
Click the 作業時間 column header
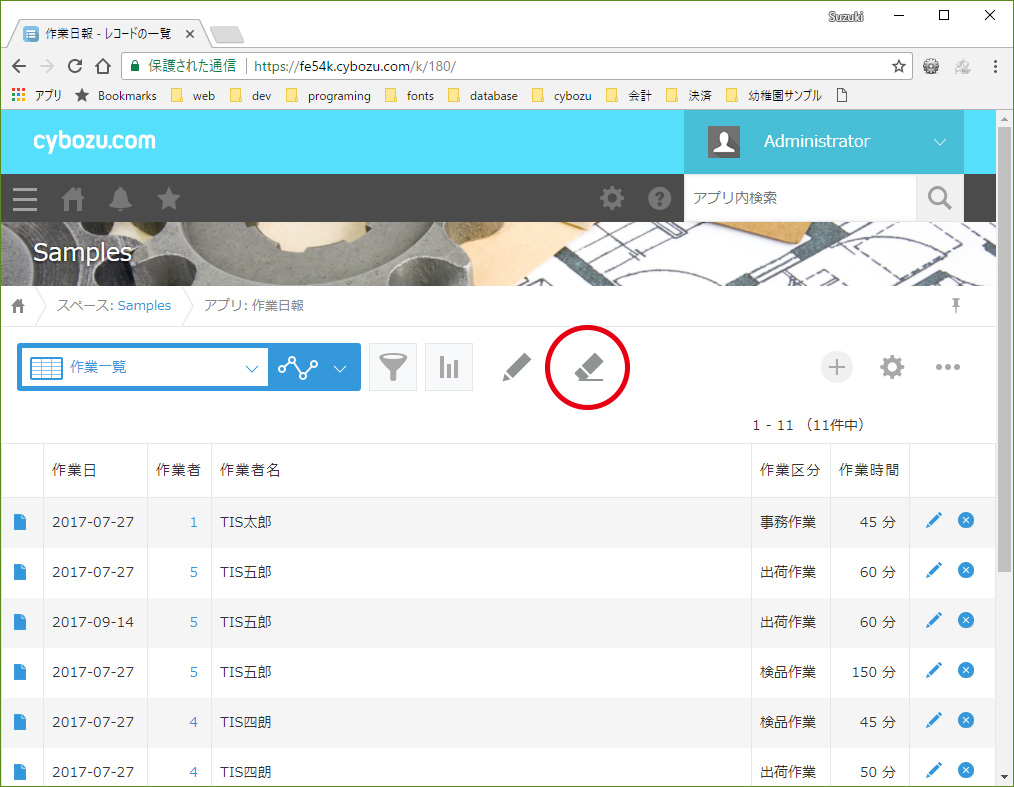(x=869, y=470)
